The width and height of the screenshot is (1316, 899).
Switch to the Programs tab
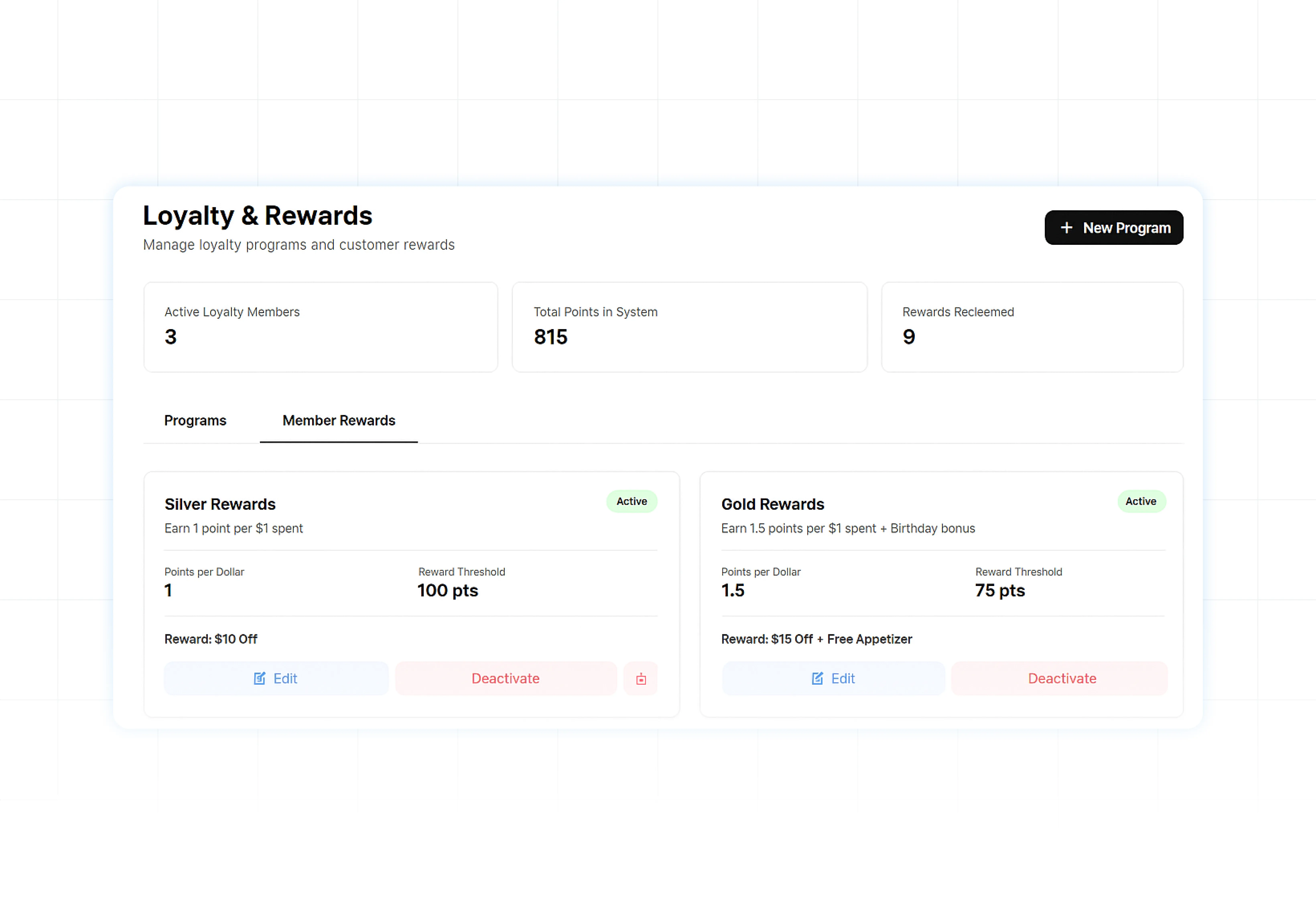tap(195, 420)
